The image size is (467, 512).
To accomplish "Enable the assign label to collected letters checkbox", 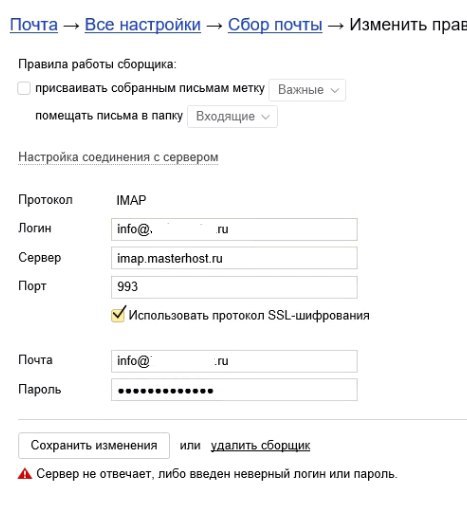I will pyautogui.click(x=24, y=89).
